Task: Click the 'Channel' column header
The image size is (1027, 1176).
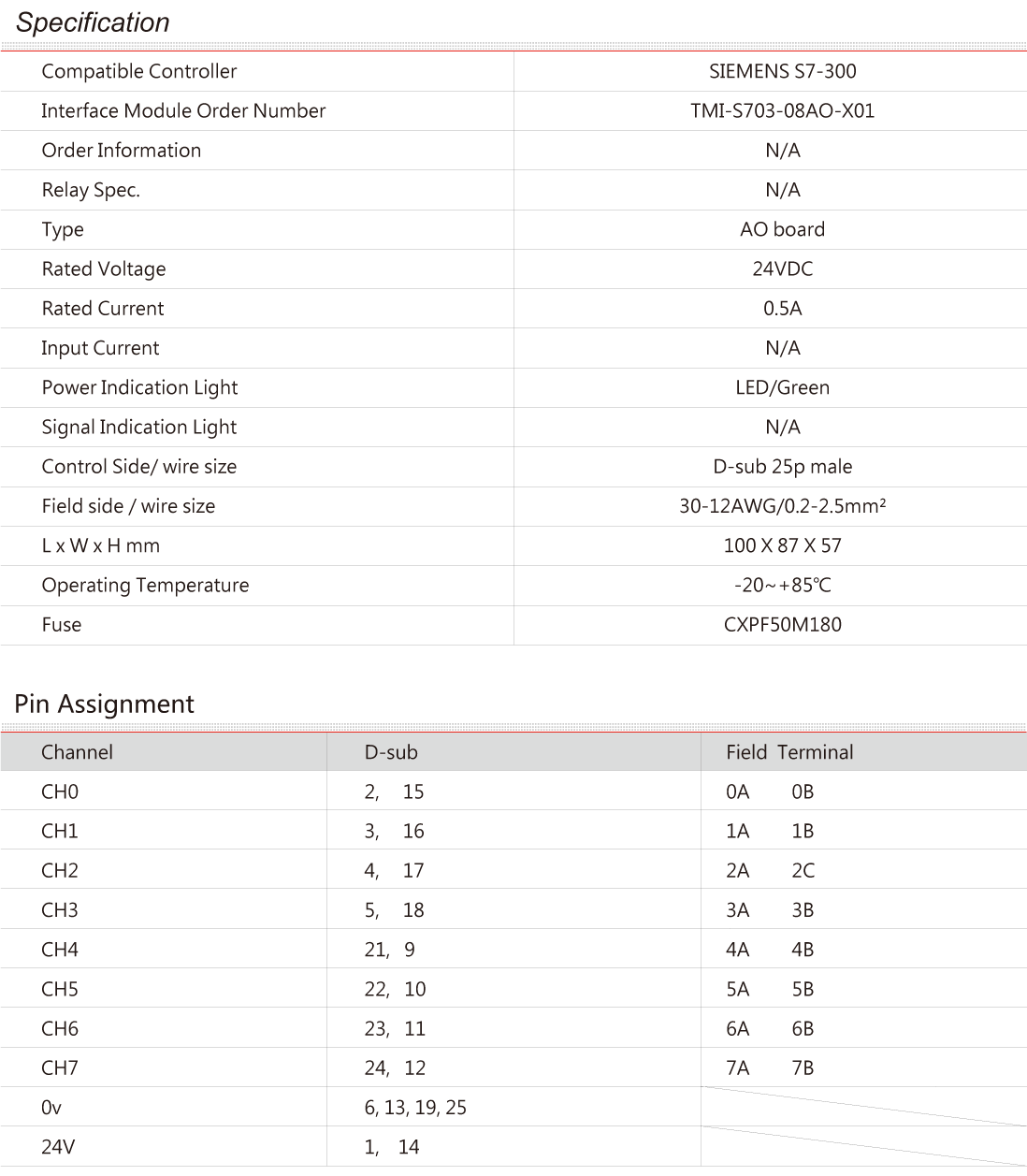Action: 77,752
